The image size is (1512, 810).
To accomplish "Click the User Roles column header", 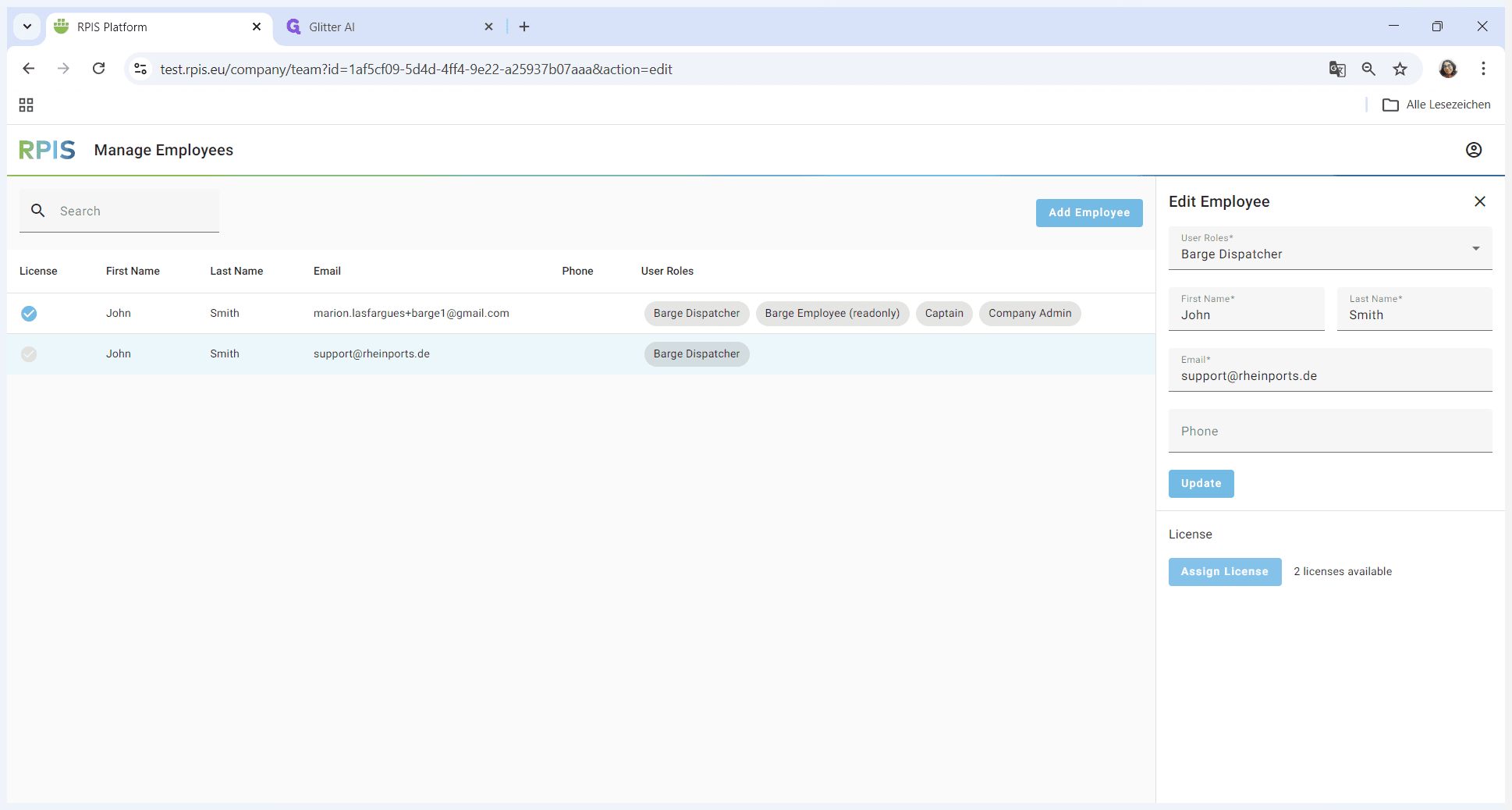I will pos(667,272).
